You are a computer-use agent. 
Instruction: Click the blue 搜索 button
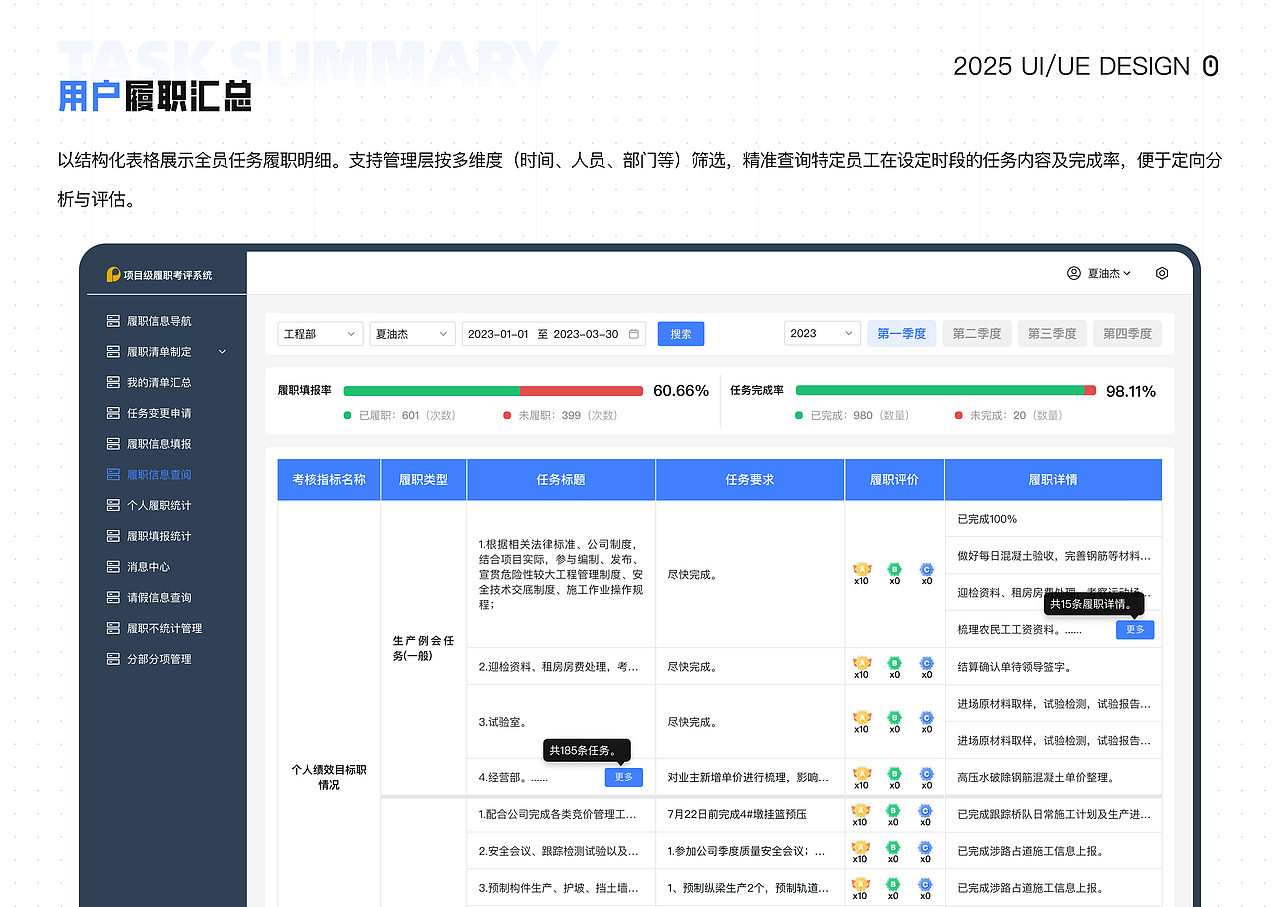coord(681,334)
